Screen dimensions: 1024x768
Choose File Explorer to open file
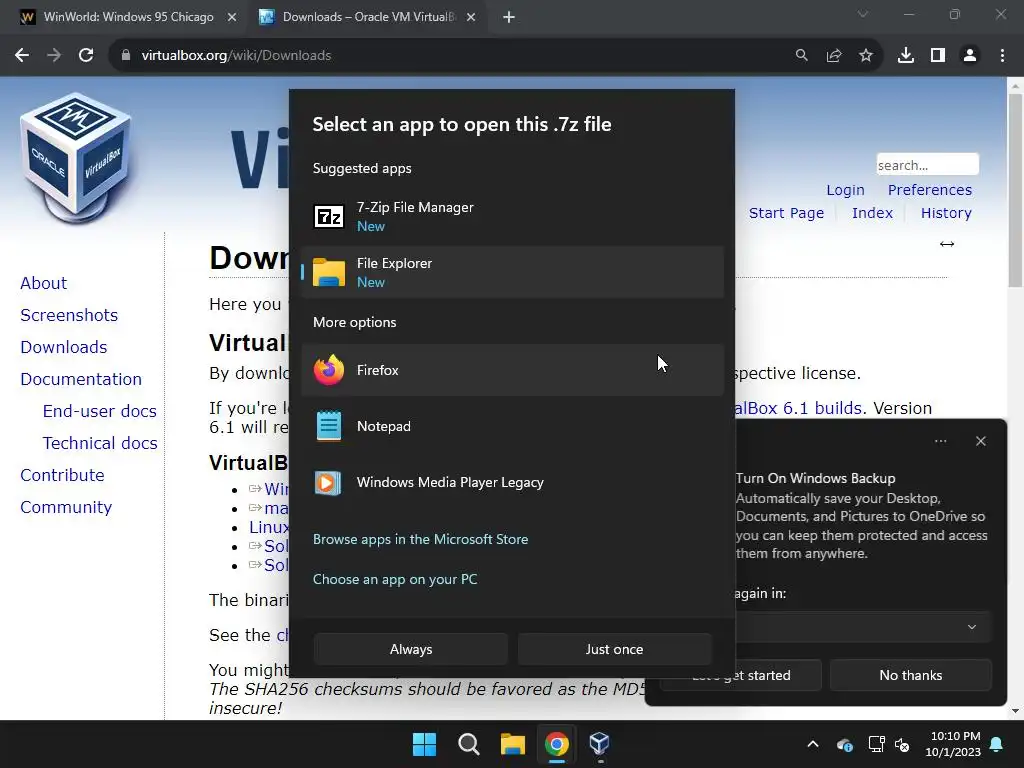click(513, 272)
